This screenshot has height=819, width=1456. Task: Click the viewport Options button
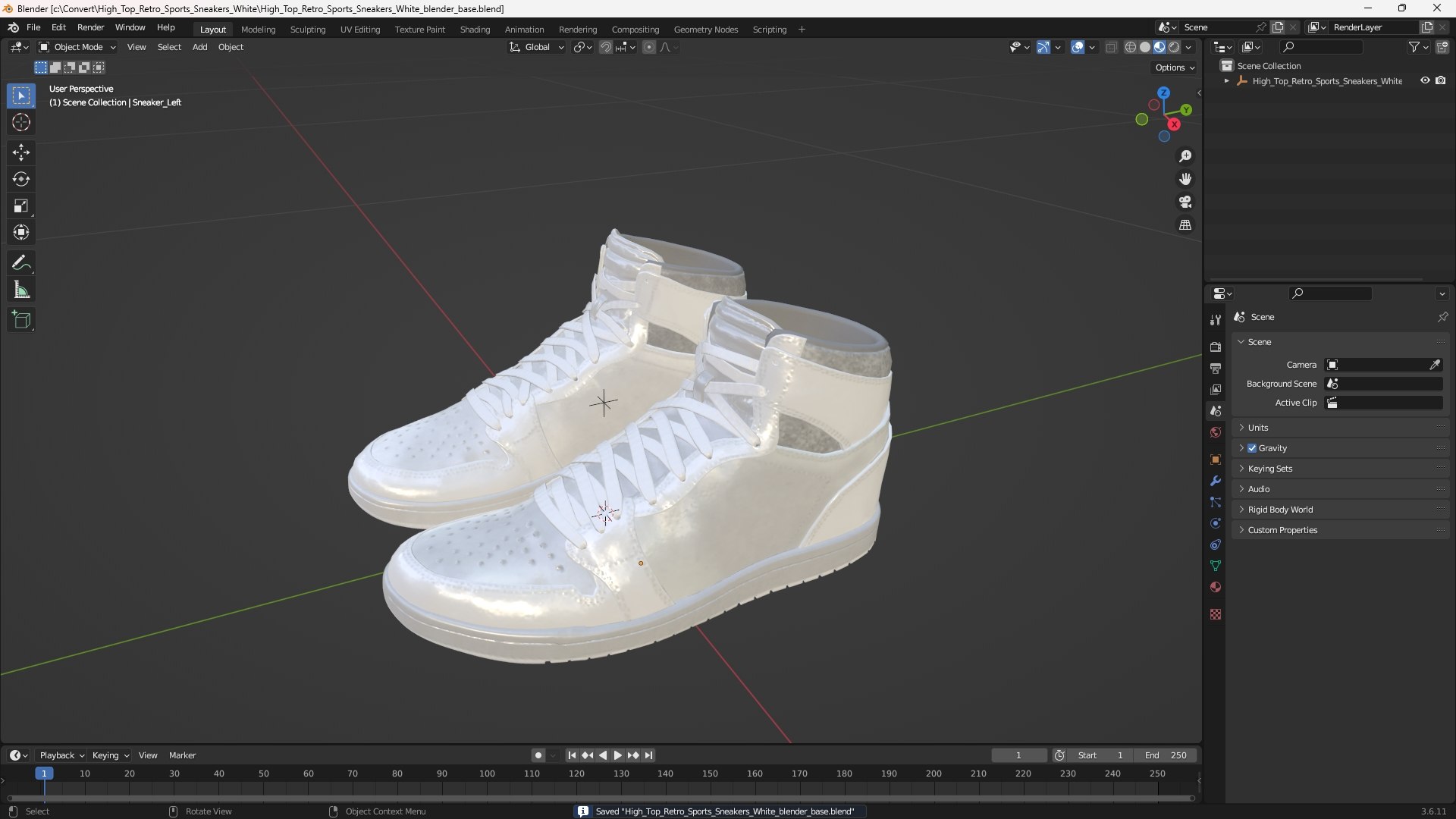point(1175,67)
